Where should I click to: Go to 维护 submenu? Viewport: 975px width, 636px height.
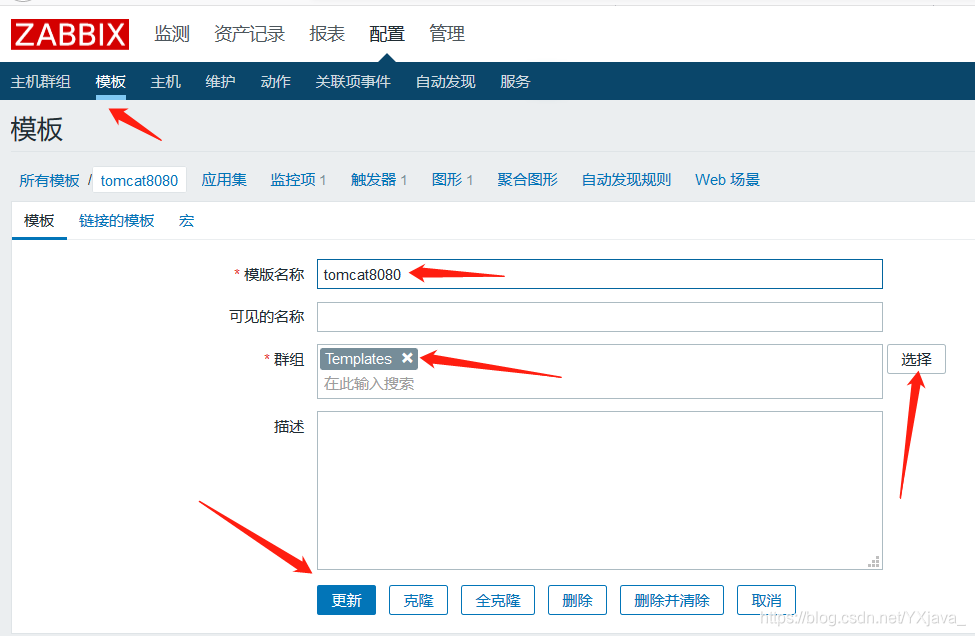pos(220,81)
